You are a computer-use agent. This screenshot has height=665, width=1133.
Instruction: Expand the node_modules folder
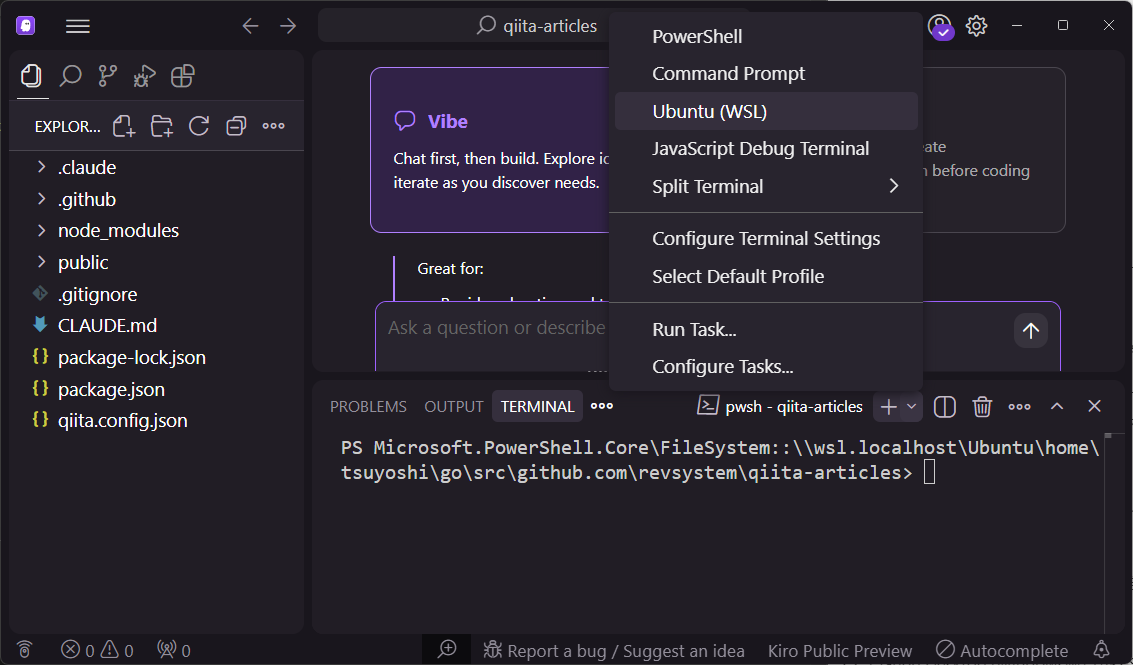coord(118,230)
